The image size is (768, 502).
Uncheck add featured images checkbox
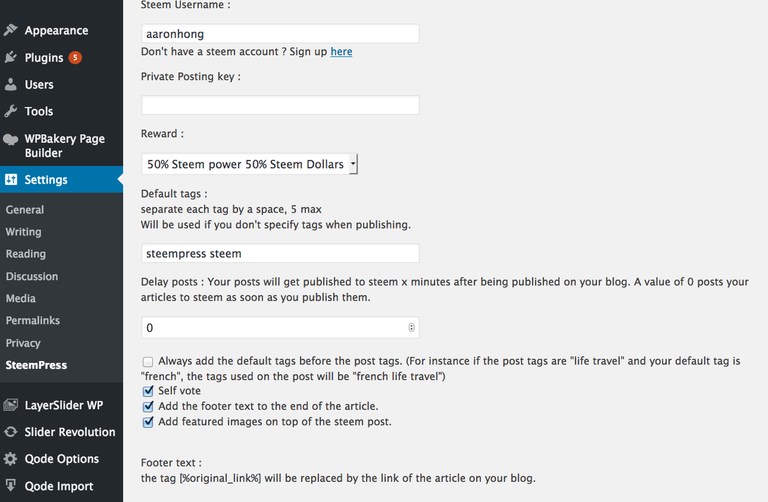tap(148, 422)
